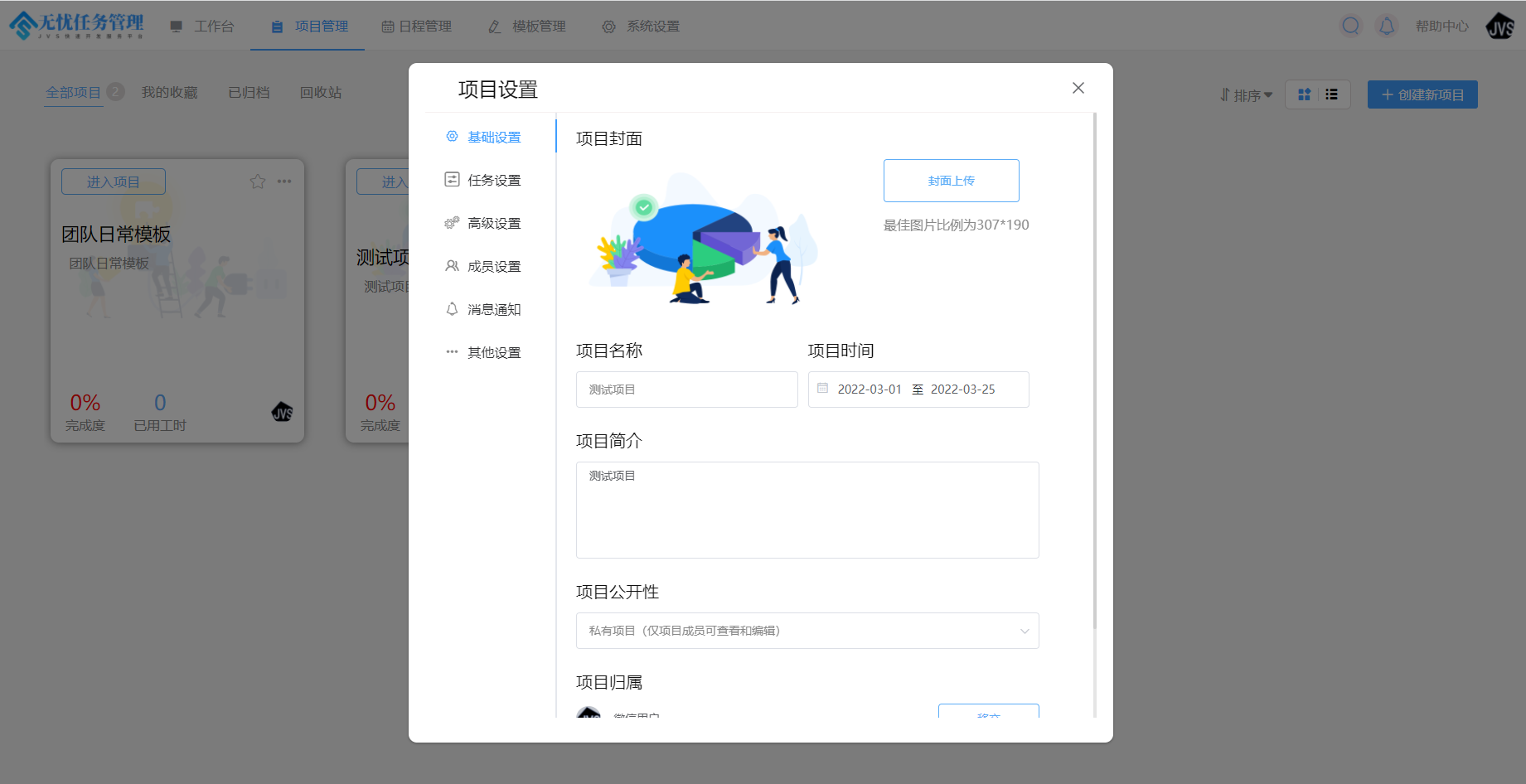Image resolution: width=1526 pixels, height=784 pixels.
Task: Select 高级设置 in settings sidebar
Action: [484, 223]
